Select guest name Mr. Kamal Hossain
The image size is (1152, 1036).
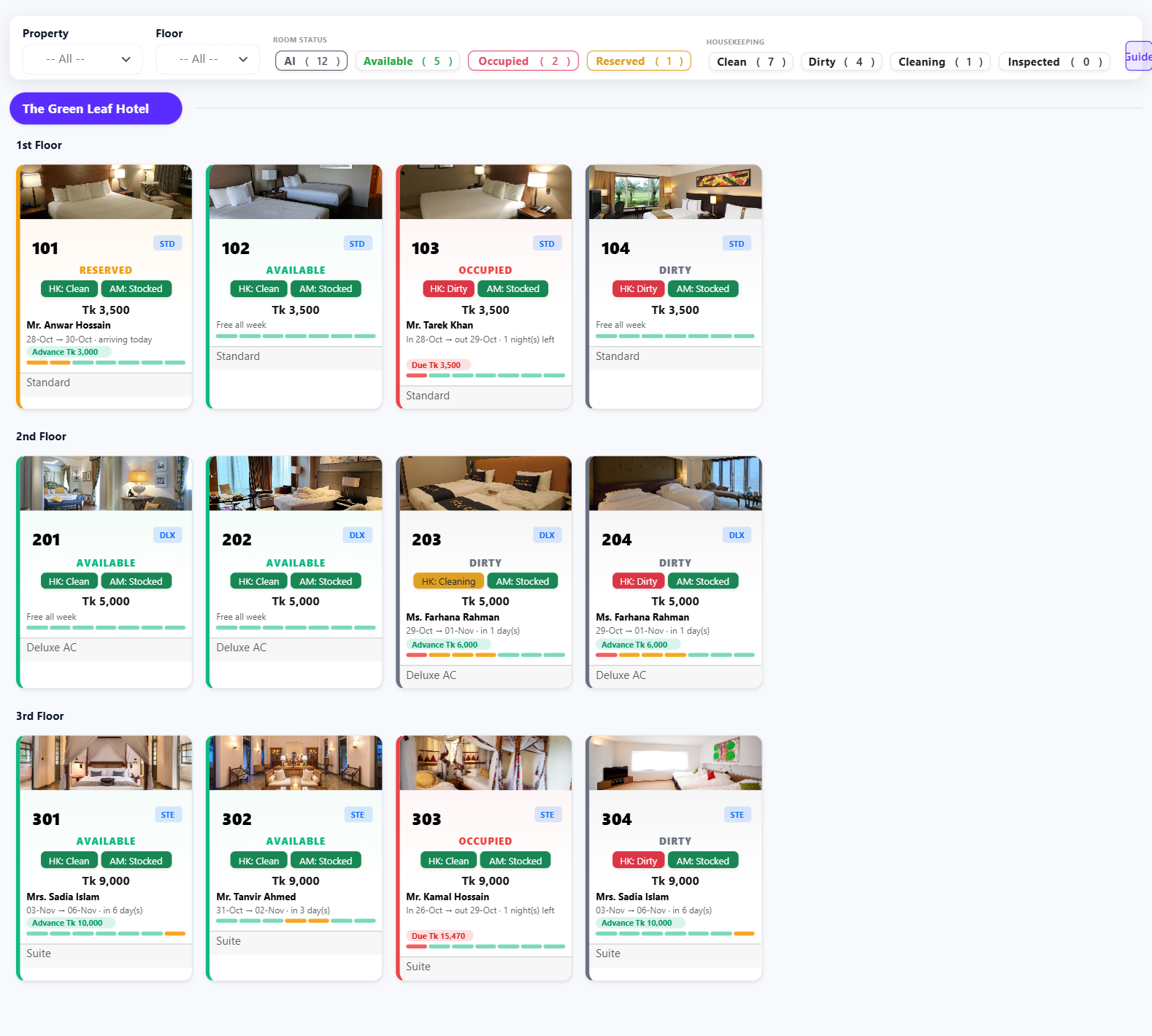pos(448,897)
